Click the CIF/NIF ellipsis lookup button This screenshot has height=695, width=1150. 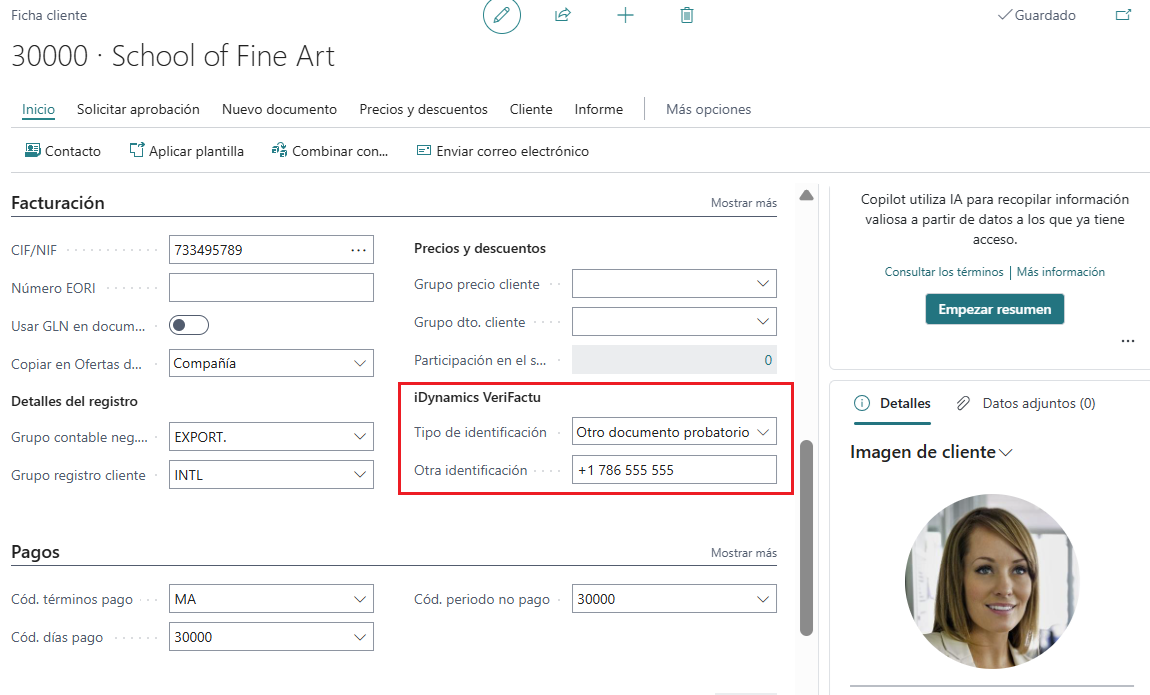(358, 250)
